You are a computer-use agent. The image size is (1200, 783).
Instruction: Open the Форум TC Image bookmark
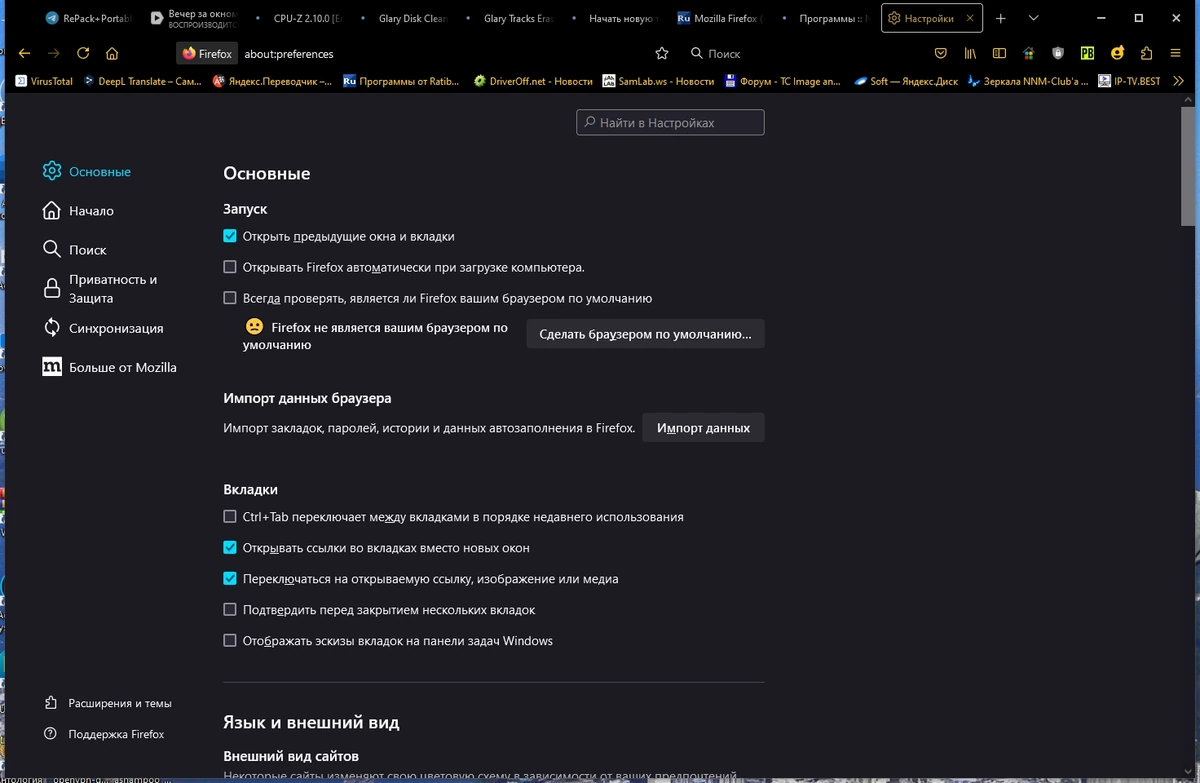(x=783, y=81)
